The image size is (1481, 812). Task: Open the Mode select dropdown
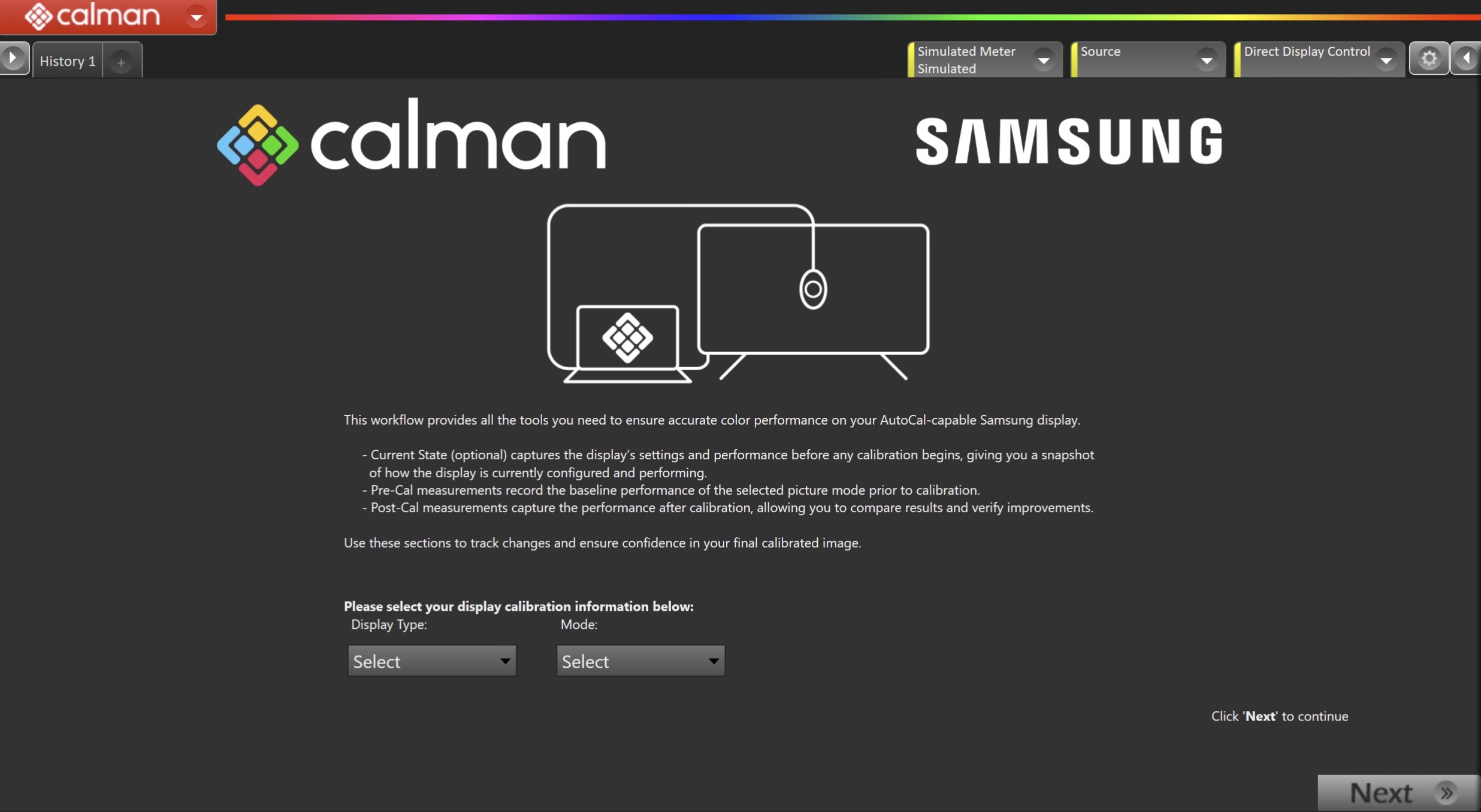point(640,661)
